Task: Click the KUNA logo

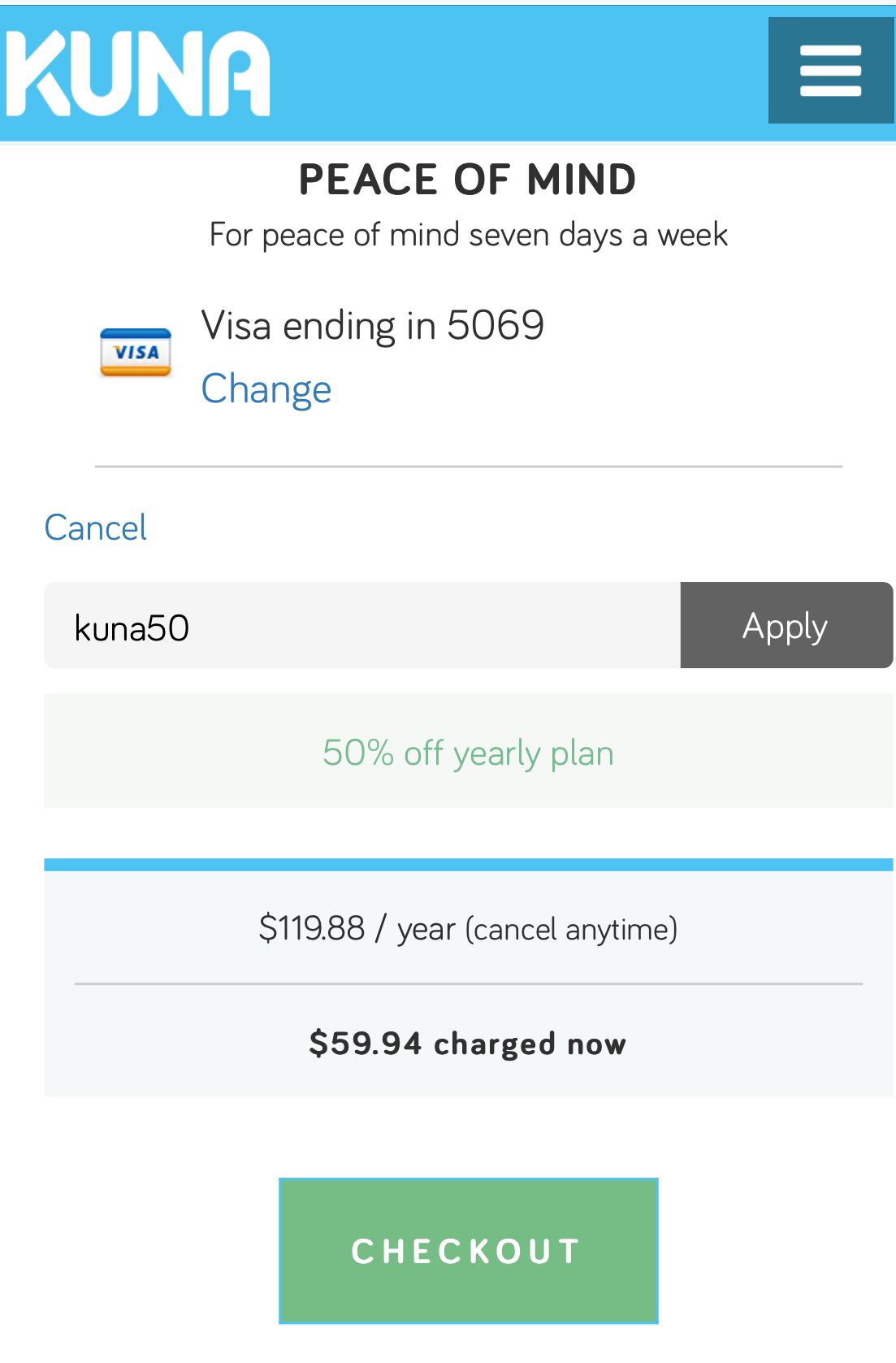Action: (138, 73)
